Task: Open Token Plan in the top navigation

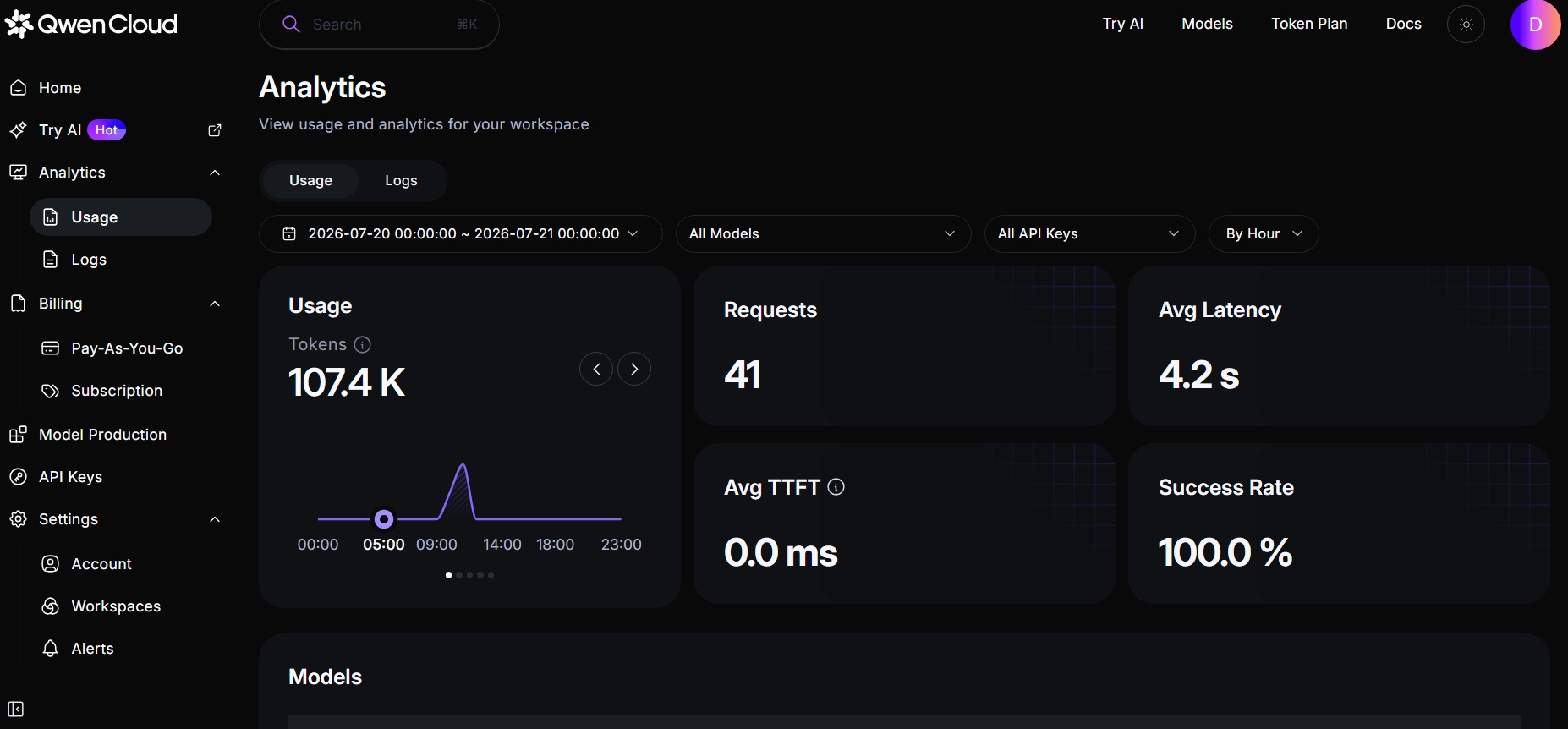Action: coord(1309,24)
